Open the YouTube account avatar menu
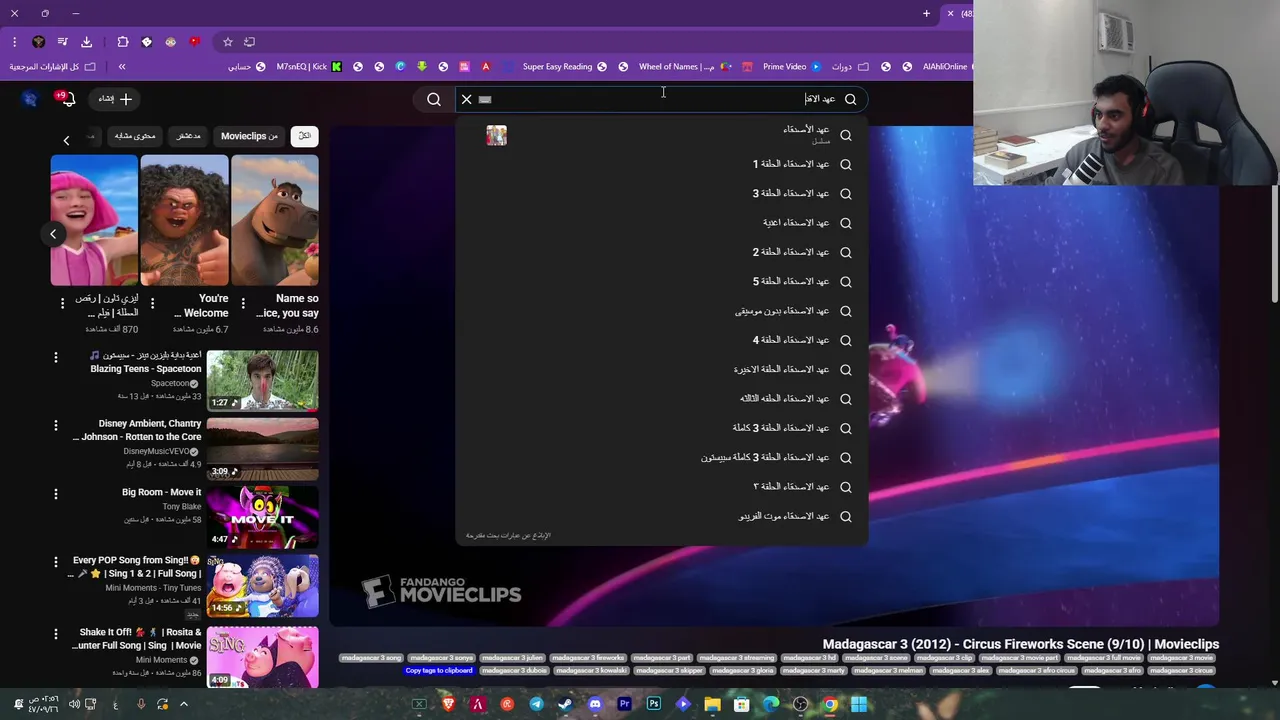Viewport: 1280px width, 720px height. coord(30,99)
